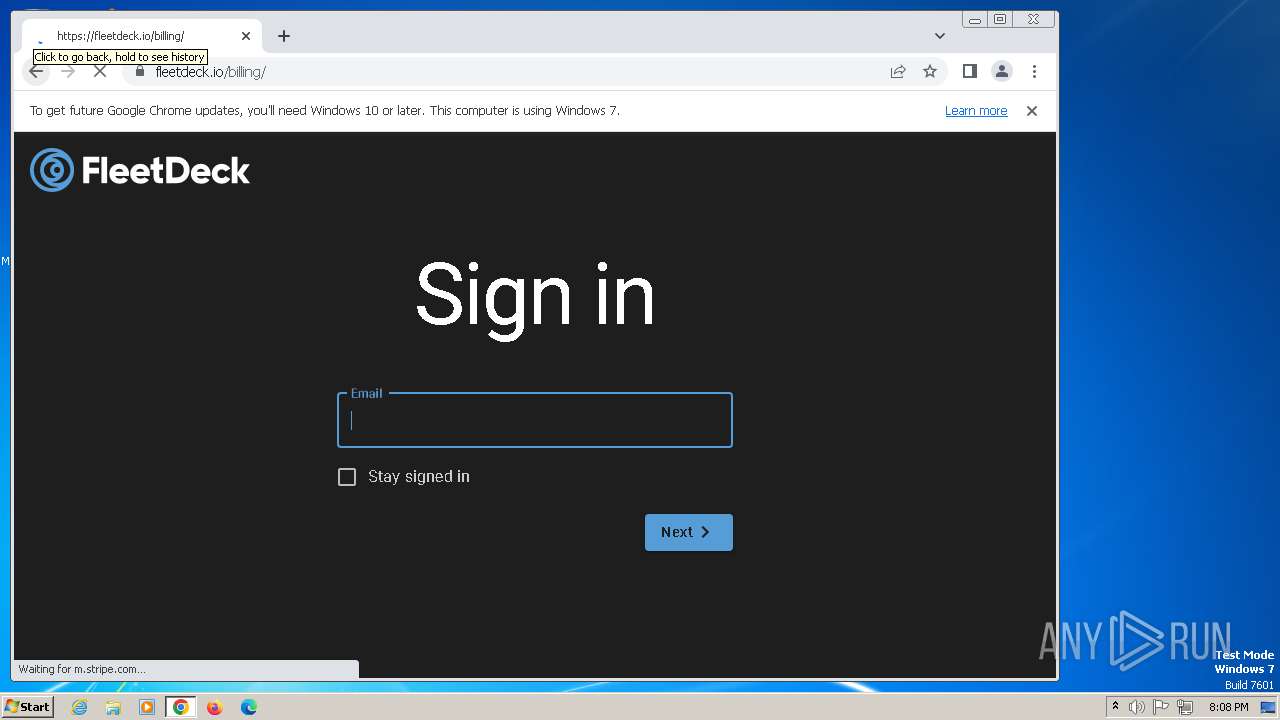
Task: Launch Microsoft Edge from the taskbar
Action: tap(249, 707)
